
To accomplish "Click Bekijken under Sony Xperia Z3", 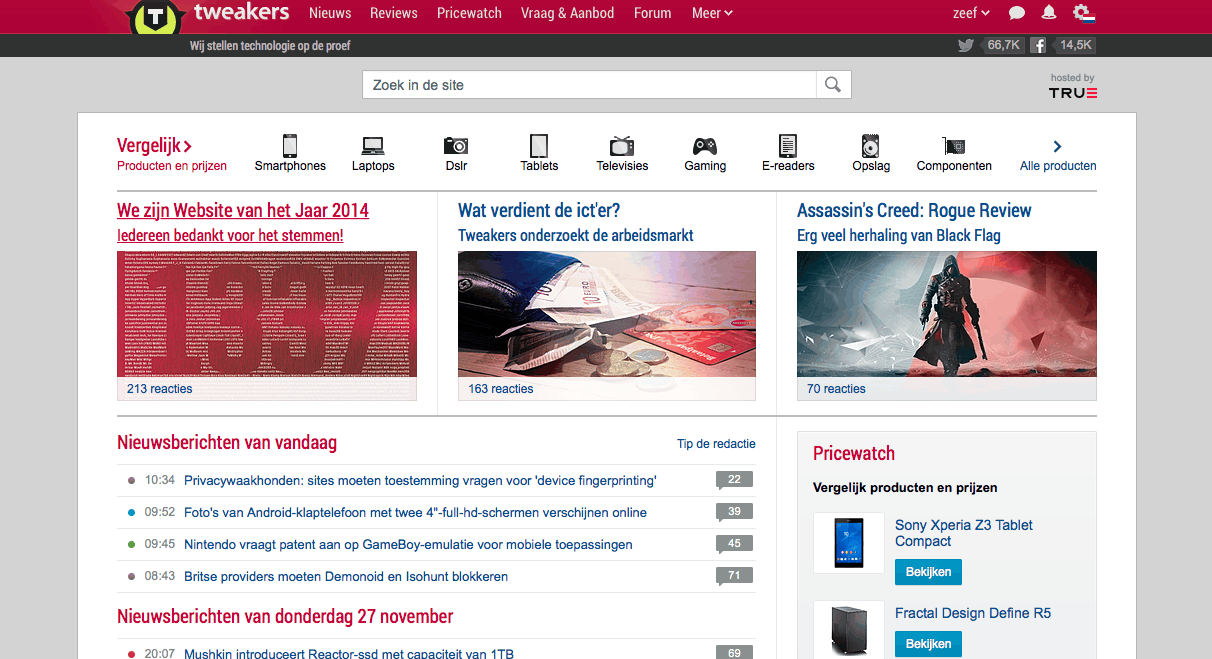I will click(x=929, y=573).
